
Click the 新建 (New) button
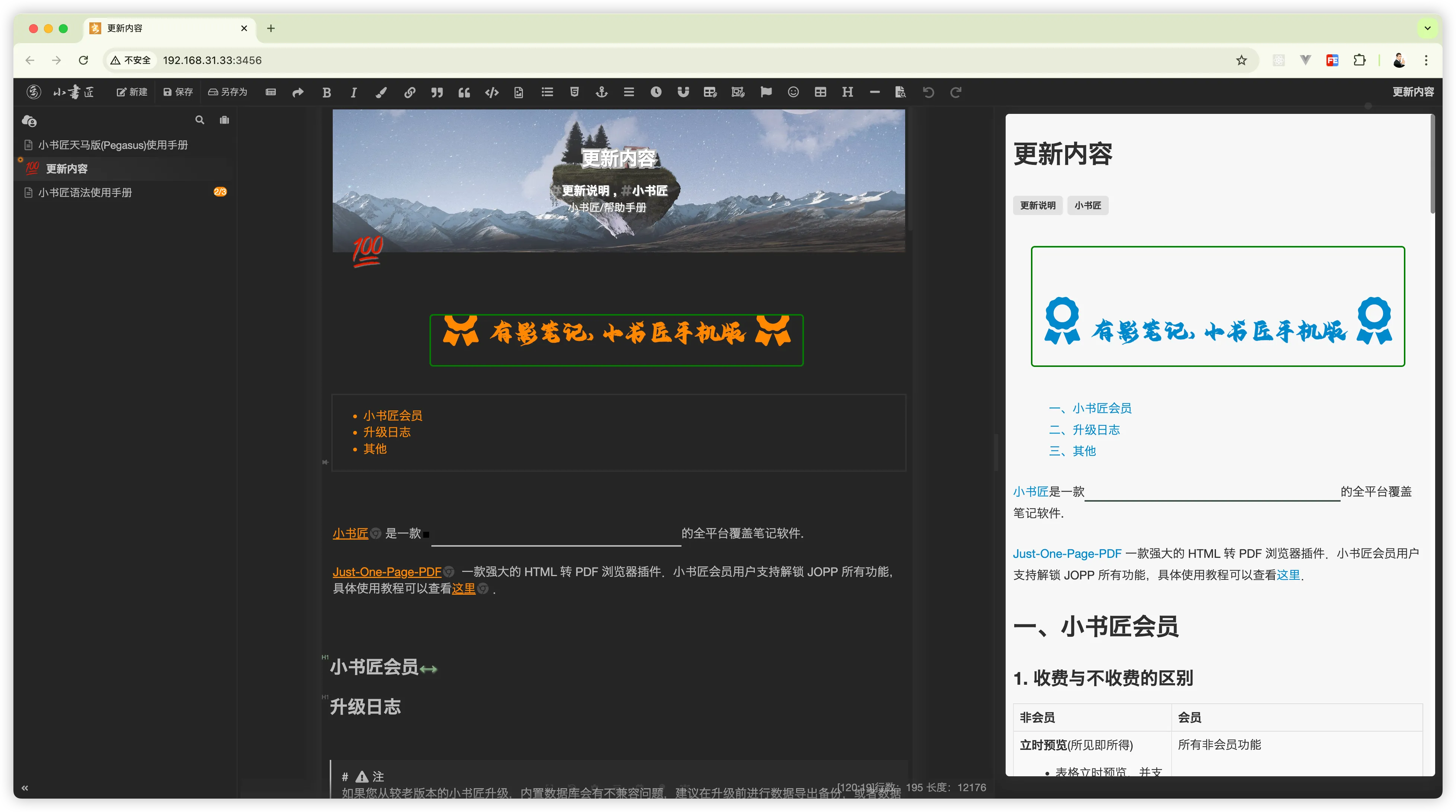point(132,92)
